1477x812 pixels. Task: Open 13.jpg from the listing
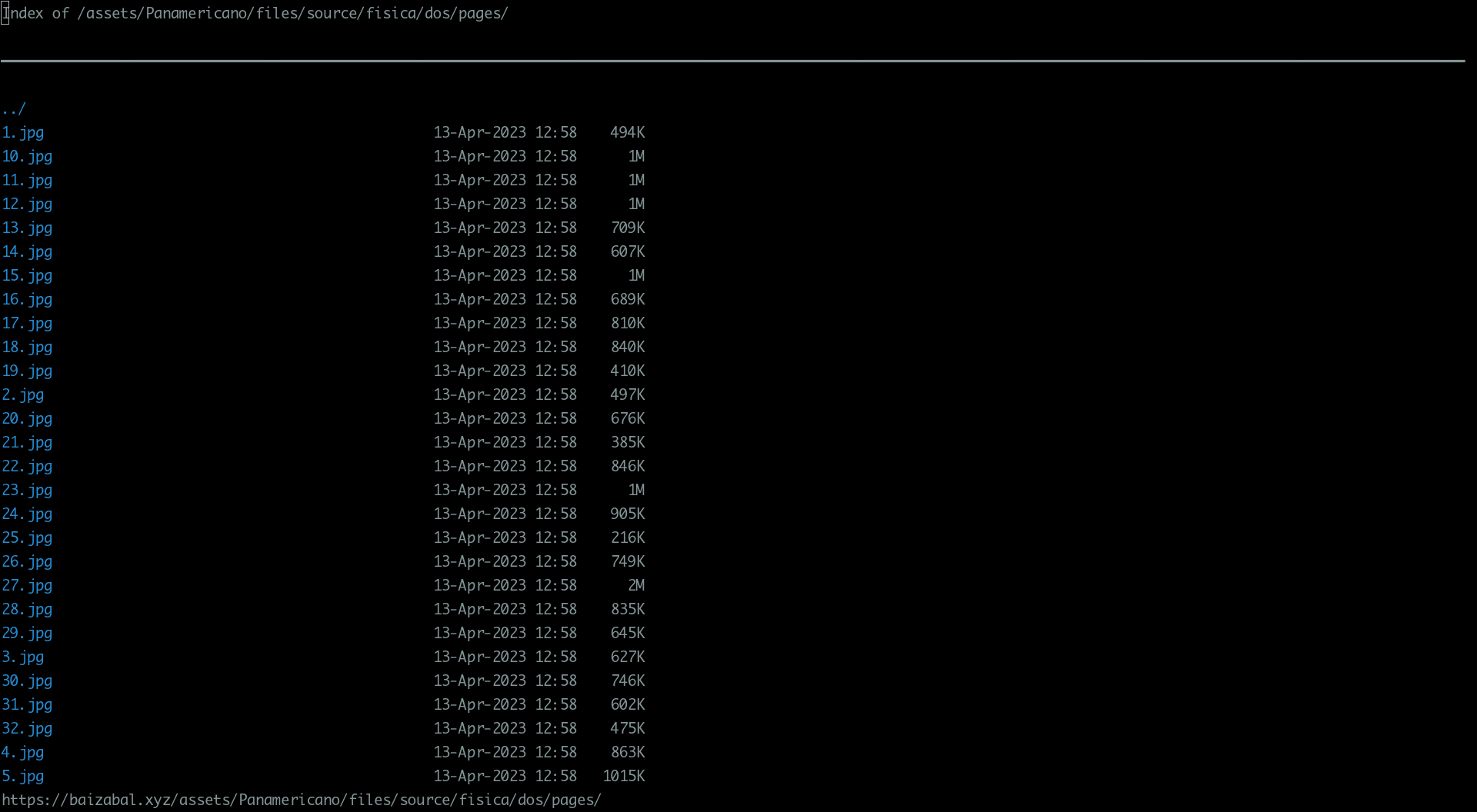coord(27,228)
